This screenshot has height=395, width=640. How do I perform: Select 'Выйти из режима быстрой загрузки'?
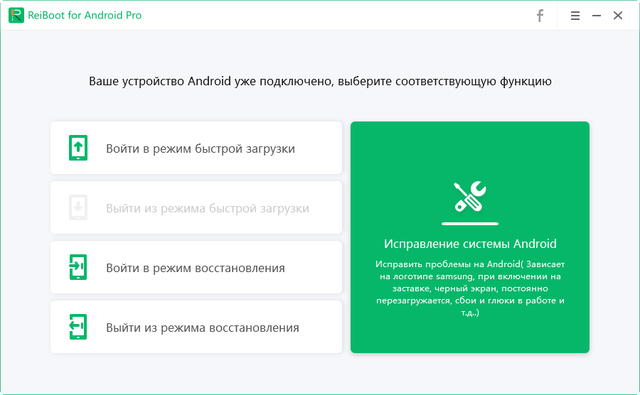[x=196, y=207]
